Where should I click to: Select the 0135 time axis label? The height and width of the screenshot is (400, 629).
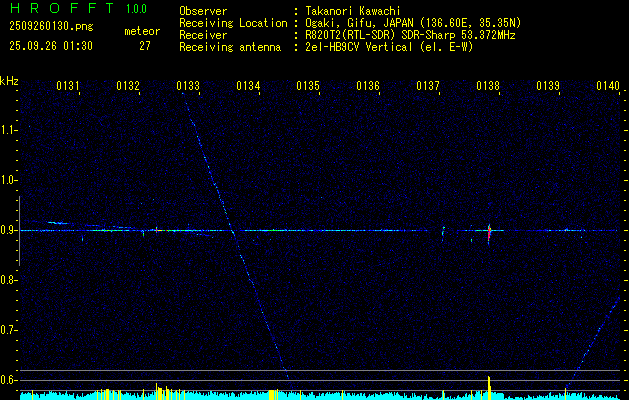[x=308, y=86]
